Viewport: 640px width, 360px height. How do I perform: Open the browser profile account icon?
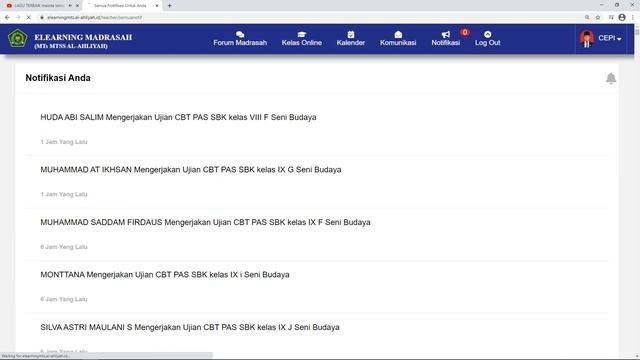622,18
